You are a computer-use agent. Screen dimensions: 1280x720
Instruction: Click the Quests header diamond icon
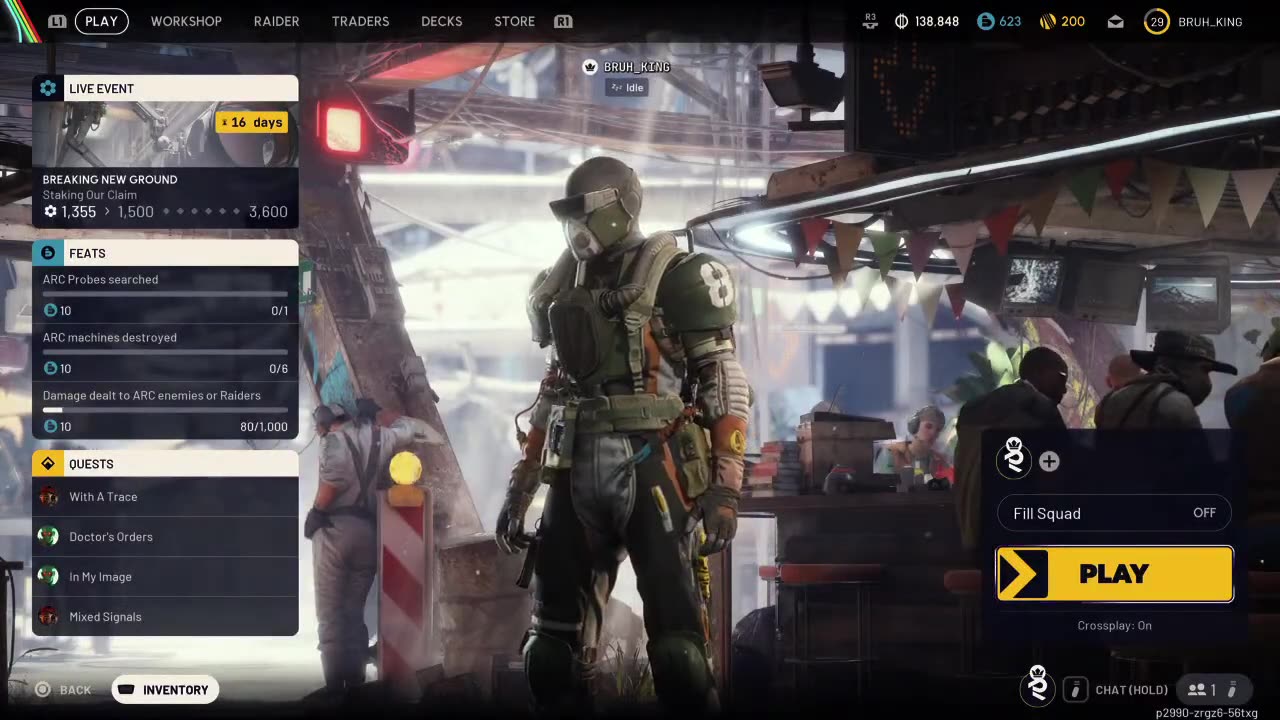pyautogui.click(x=47, y=464)
